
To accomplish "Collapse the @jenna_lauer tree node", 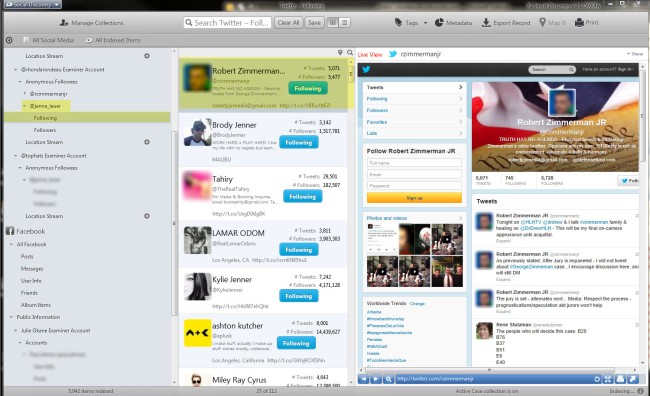I will [x=24, y=106].
